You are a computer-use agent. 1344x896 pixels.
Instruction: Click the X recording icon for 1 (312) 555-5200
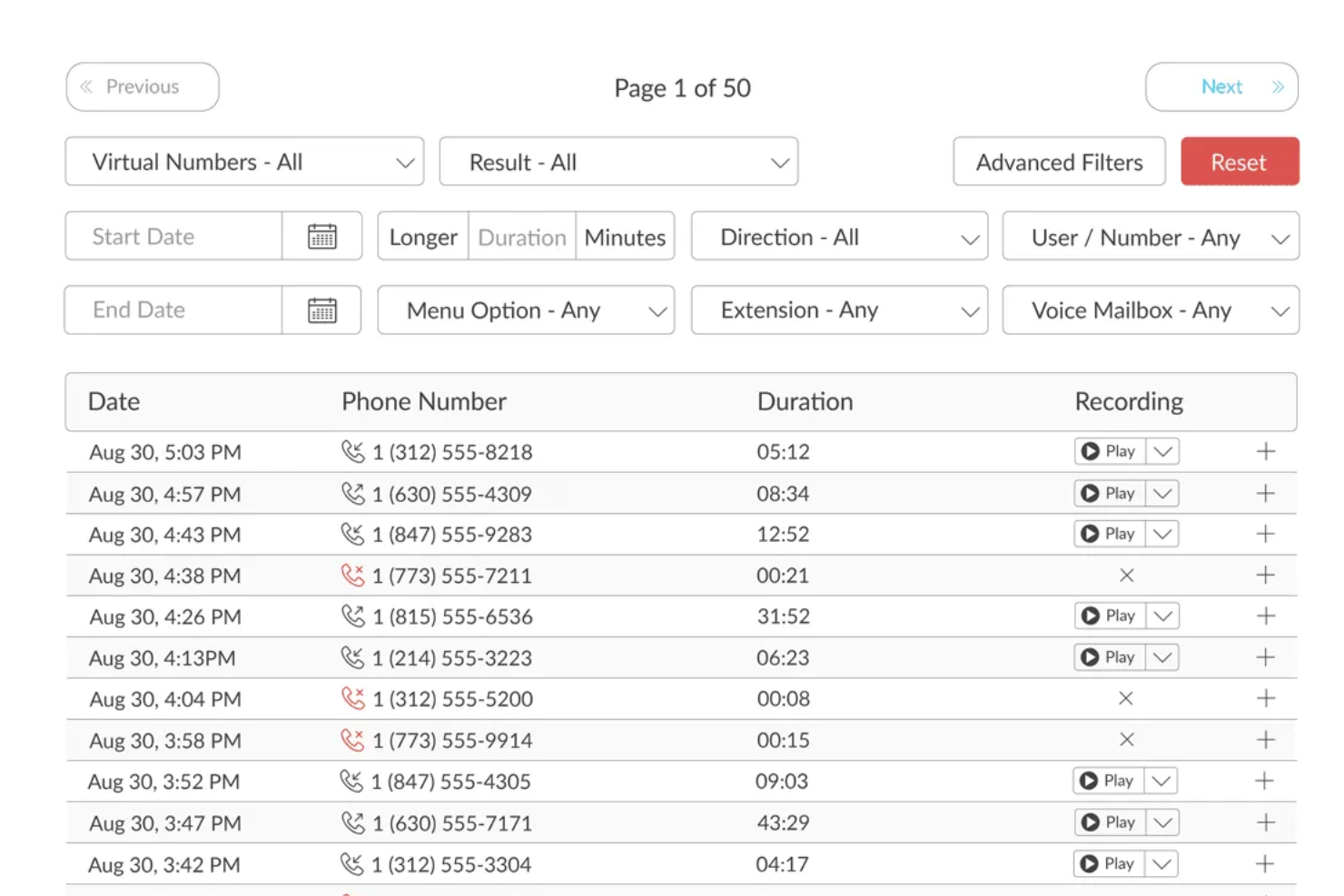[1126, 698]
